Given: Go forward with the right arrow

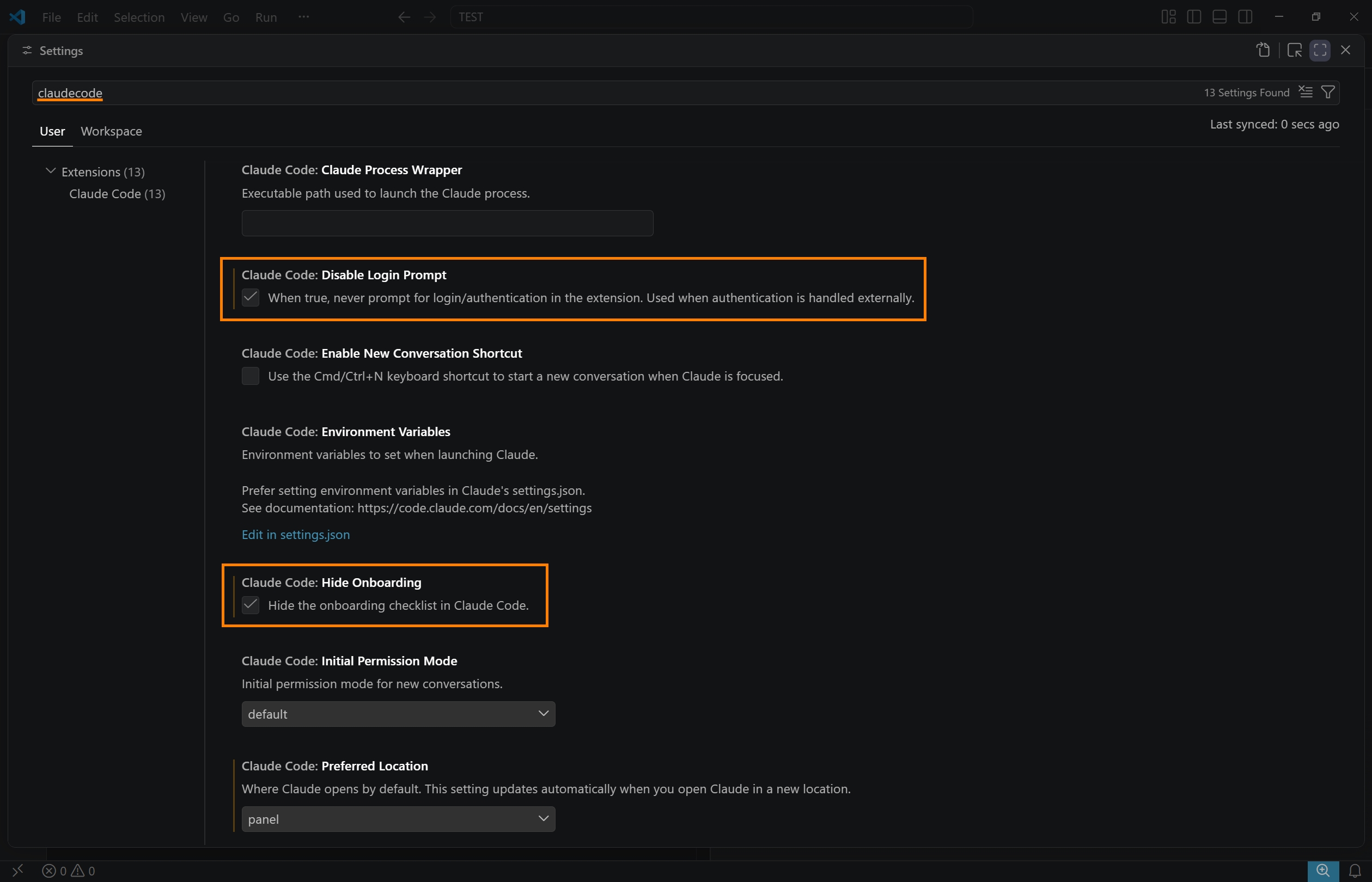Looking at the screenshot, I should 430,17.
